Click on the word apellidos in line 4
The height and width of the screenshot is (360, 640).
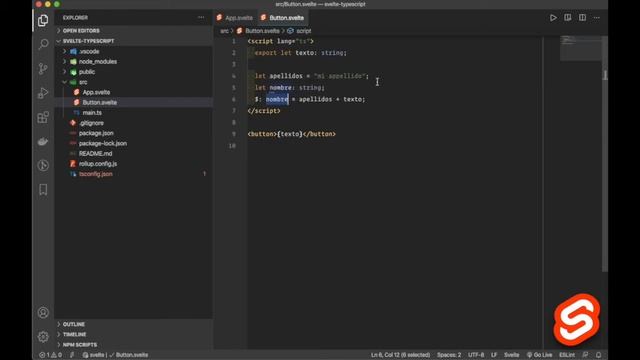click(286, 76)
